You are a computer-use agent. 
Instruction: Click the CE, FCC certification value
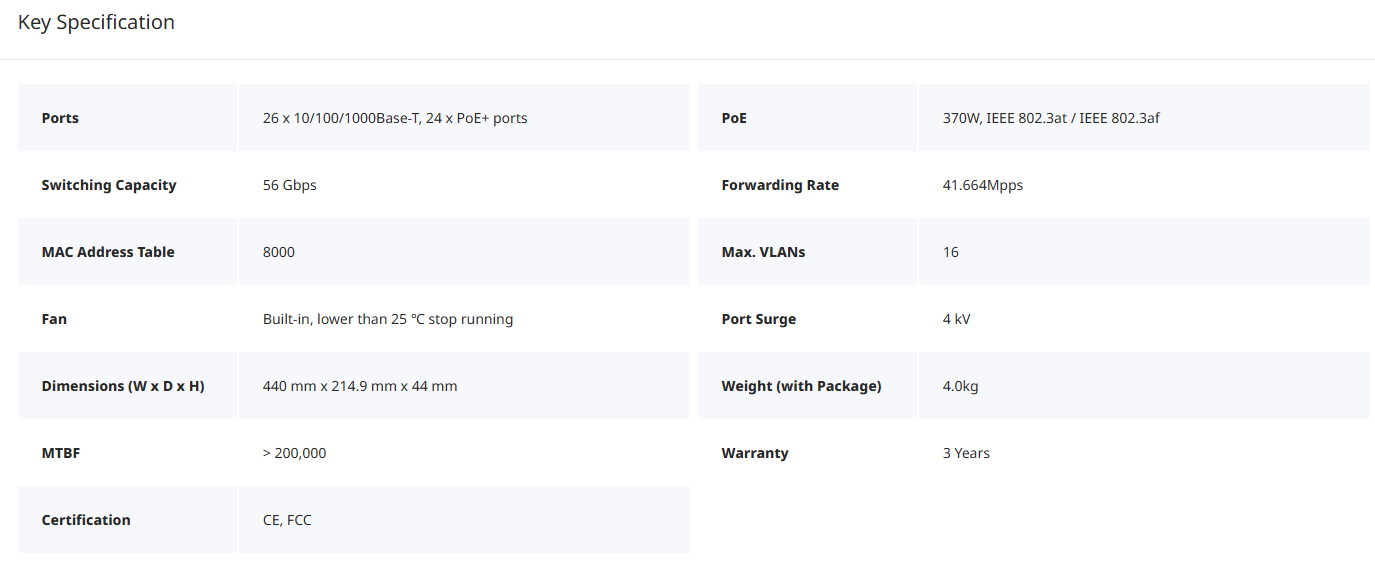pos(287,520)
